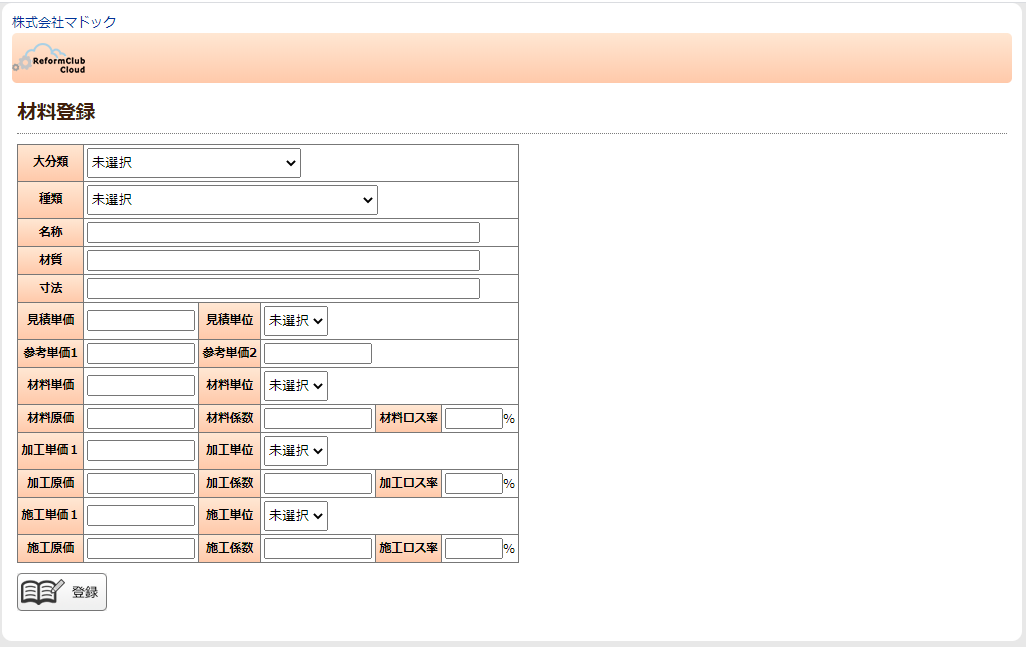Open the 株式会社マドック link

[x=64, y=22]
